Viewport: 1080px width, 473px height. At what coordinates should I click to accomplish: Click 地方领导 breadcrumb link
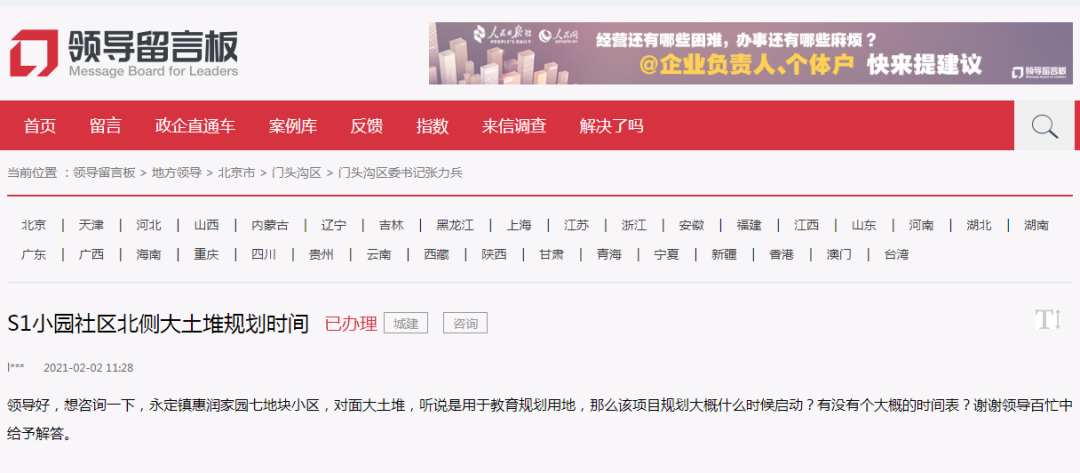click(x=177, y=173)
